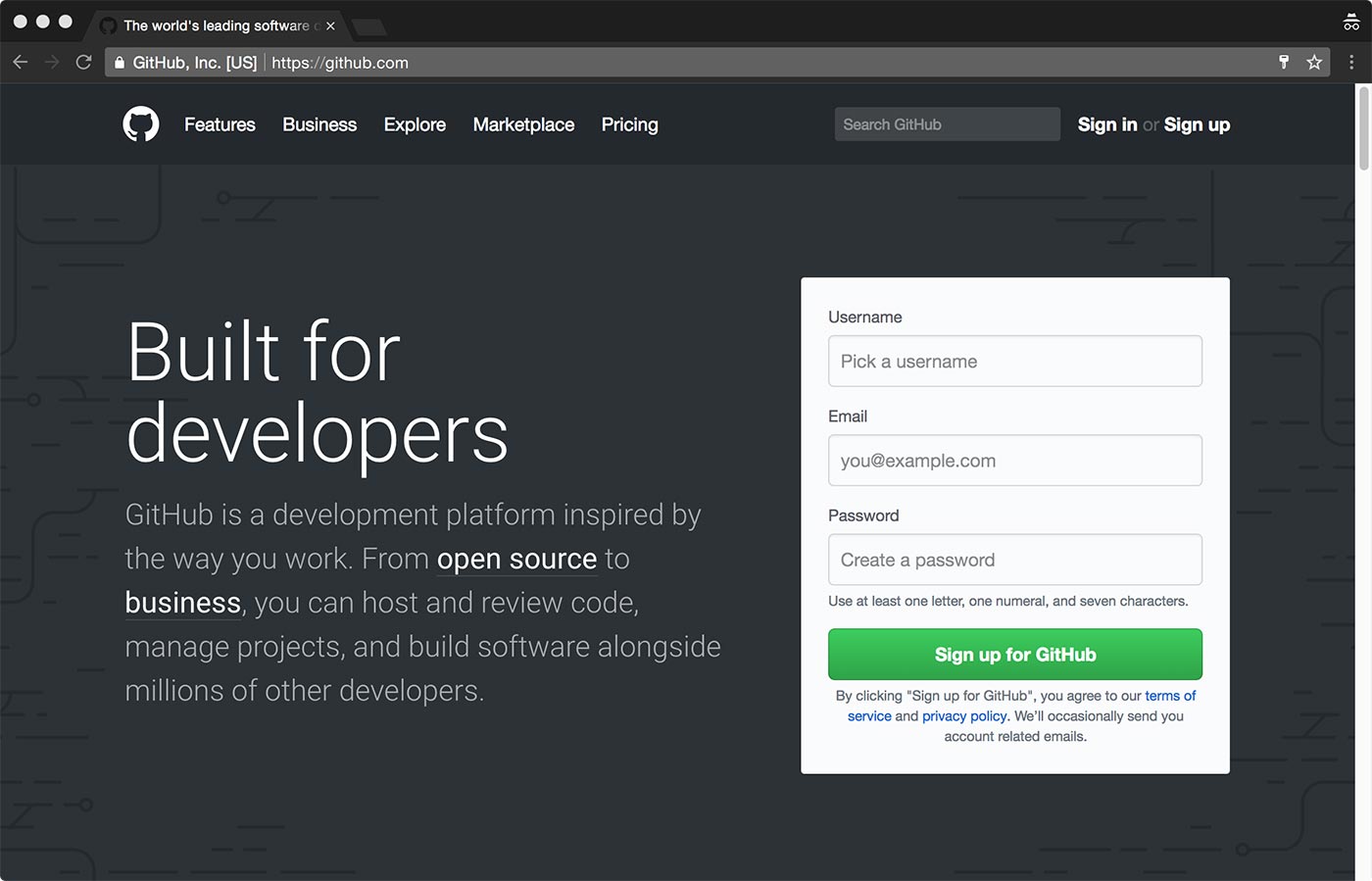Close the GitHub browser tab

(x=330, y=25)
